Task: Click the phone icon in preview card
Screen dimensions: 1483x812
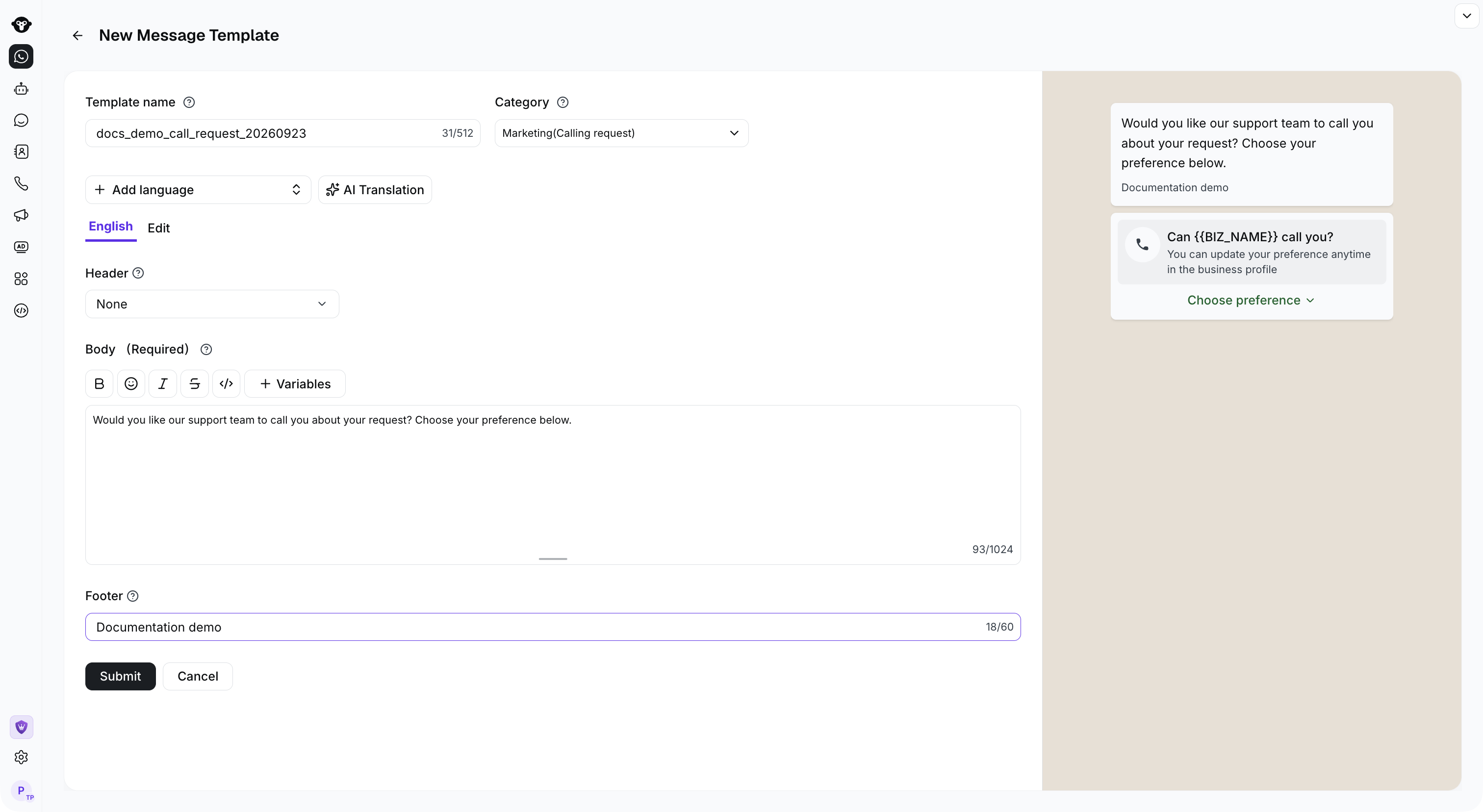Action: coord(1142,245)
